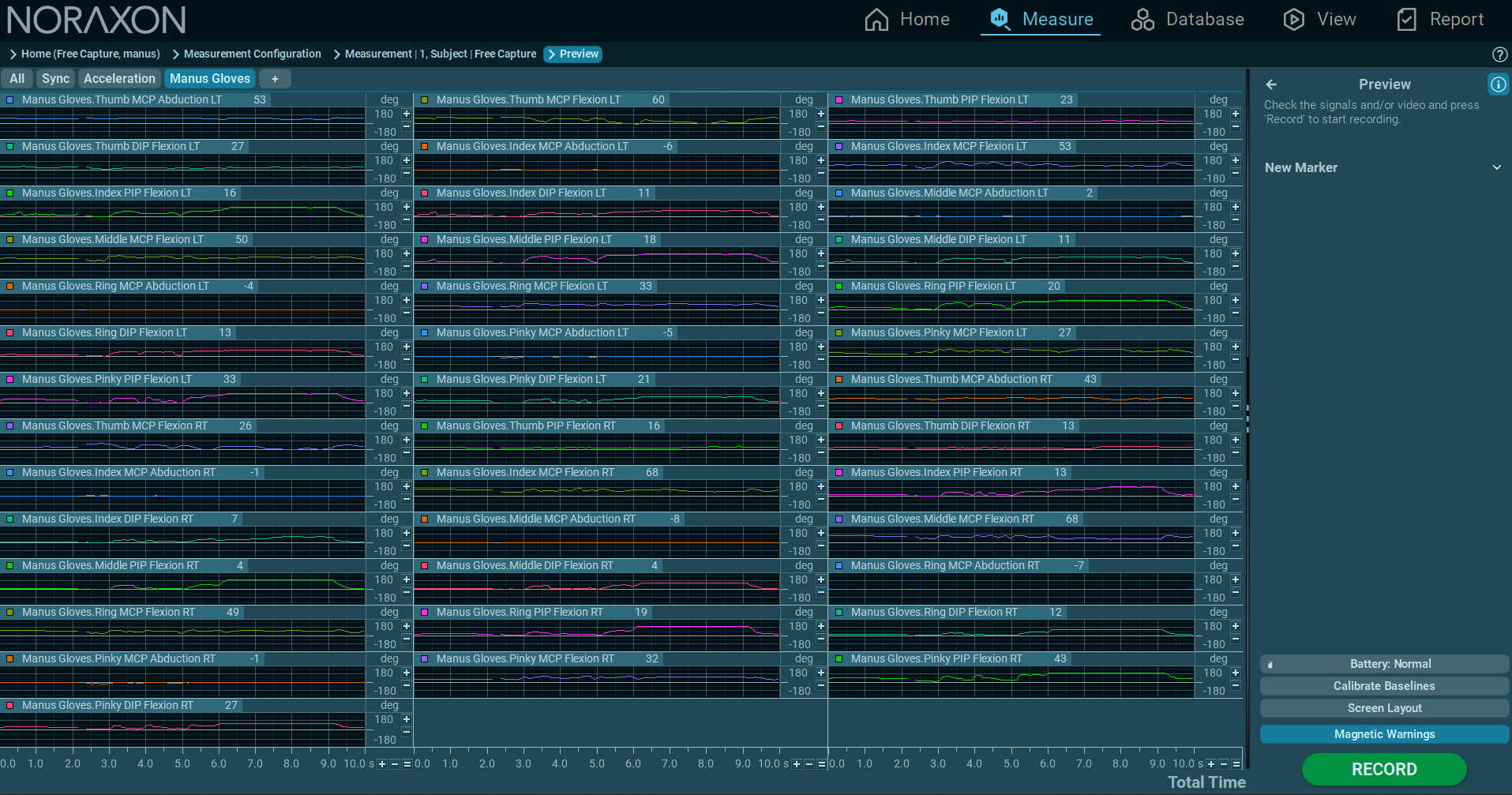Viewport: 1512px width, 795px height.
Task: Zoom out the first column time axis
Action: [x=395, y=764]
